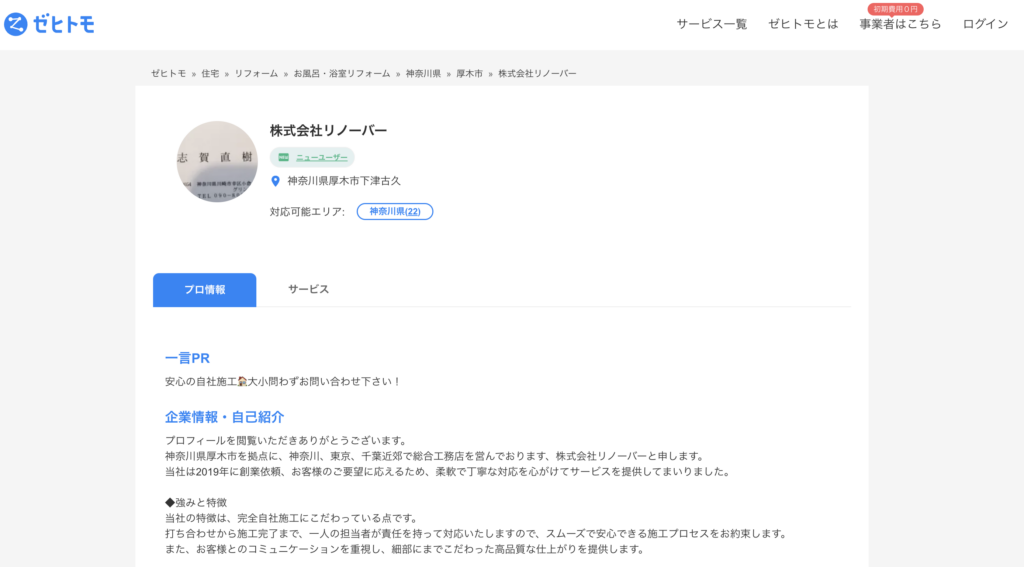Viewport: 1024px width, 567px height.
Task: Click the 企業情報・自己紹介 heading
Action: pyautogui.click(x=224, y=417)
